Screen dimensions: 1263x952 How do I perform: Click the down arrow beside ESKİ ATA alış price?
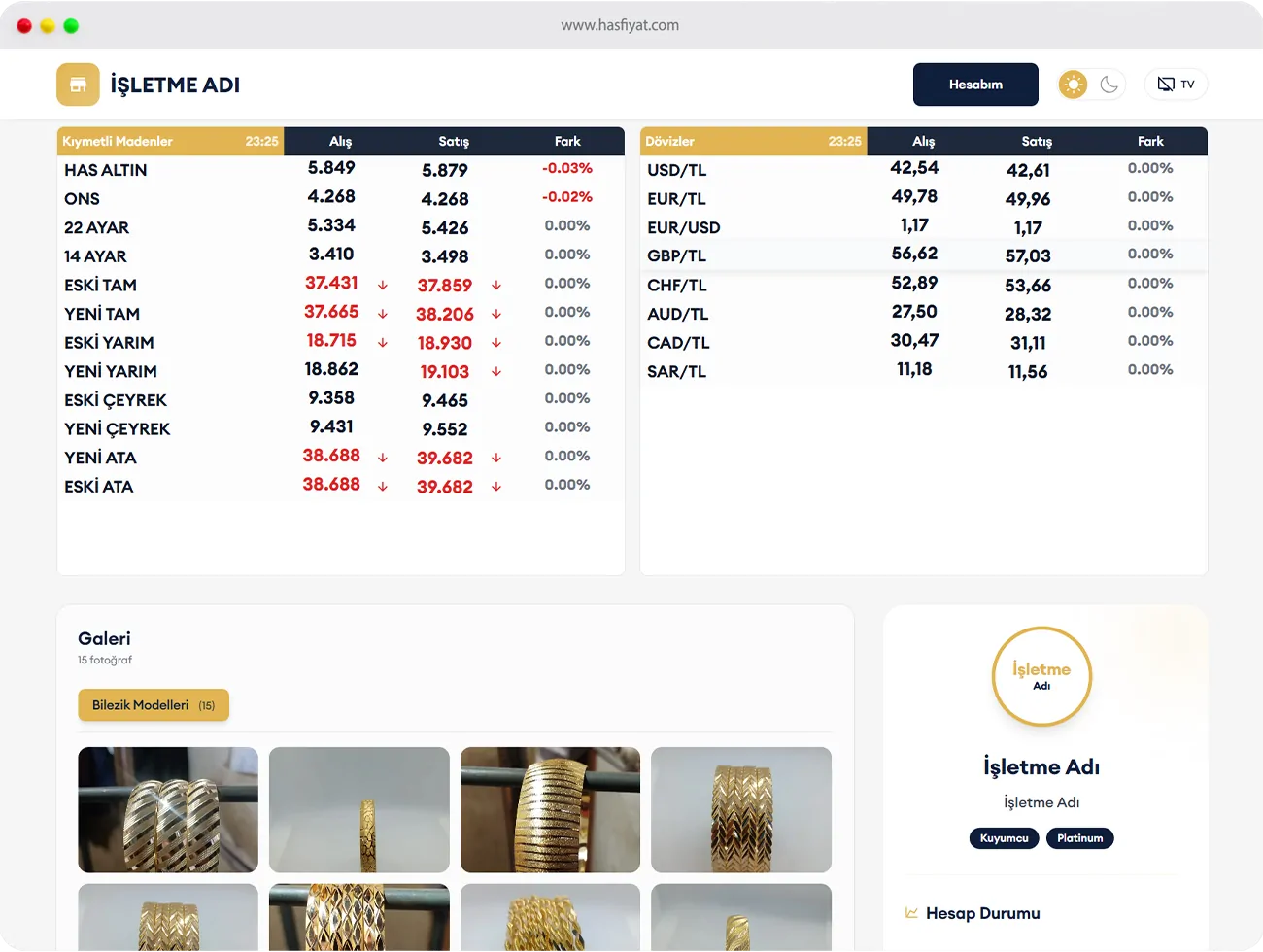[383, 487]
